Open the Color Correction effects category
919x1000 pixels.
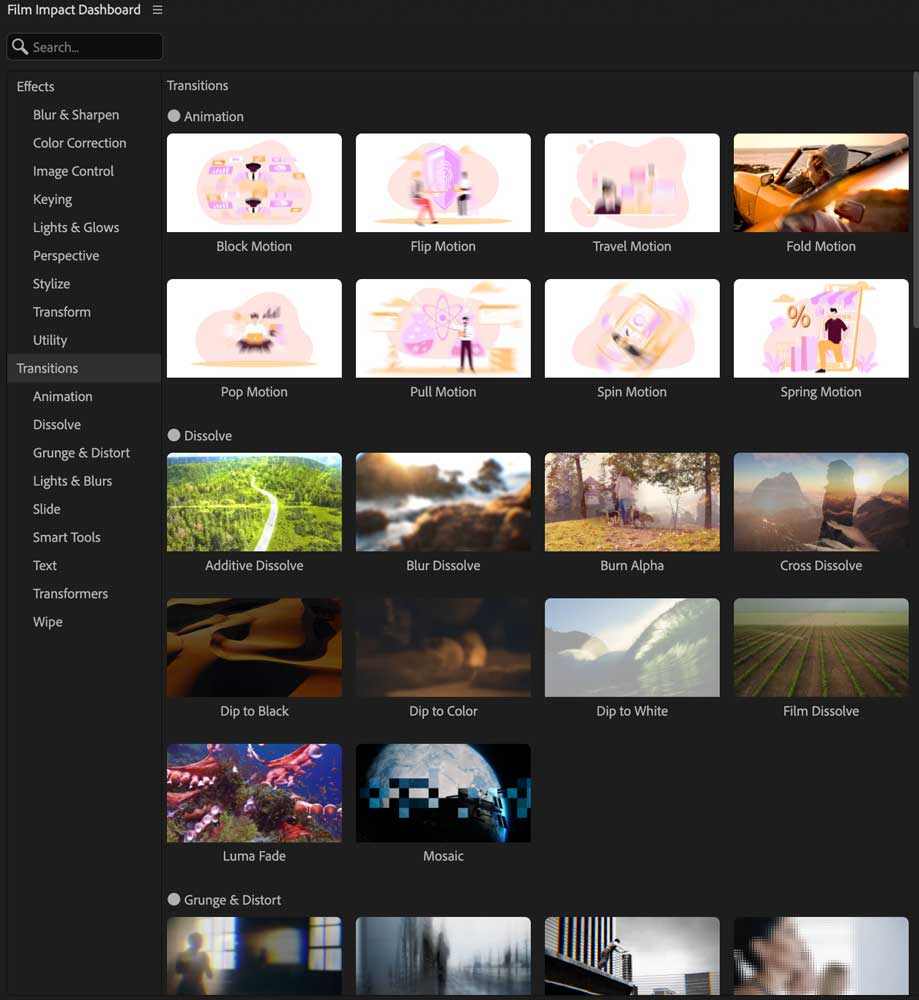pyautogui.click(x=79, y=143)
